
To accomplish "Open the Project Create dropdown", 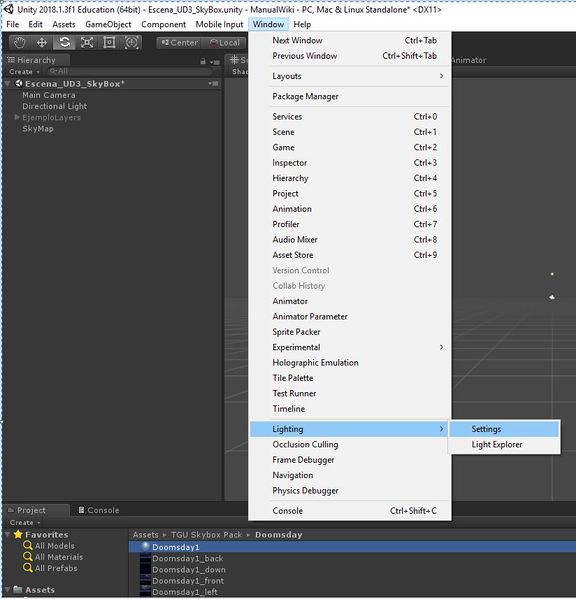I will point(25,522).
